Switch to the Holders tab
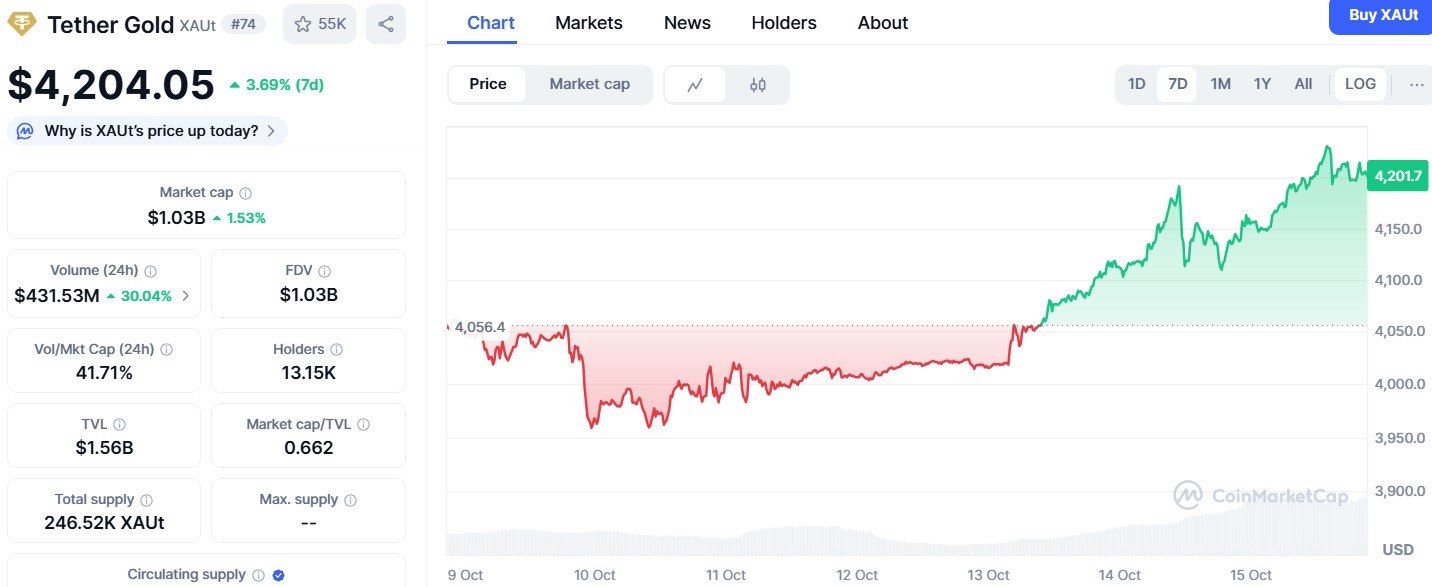 coord(784,23)
